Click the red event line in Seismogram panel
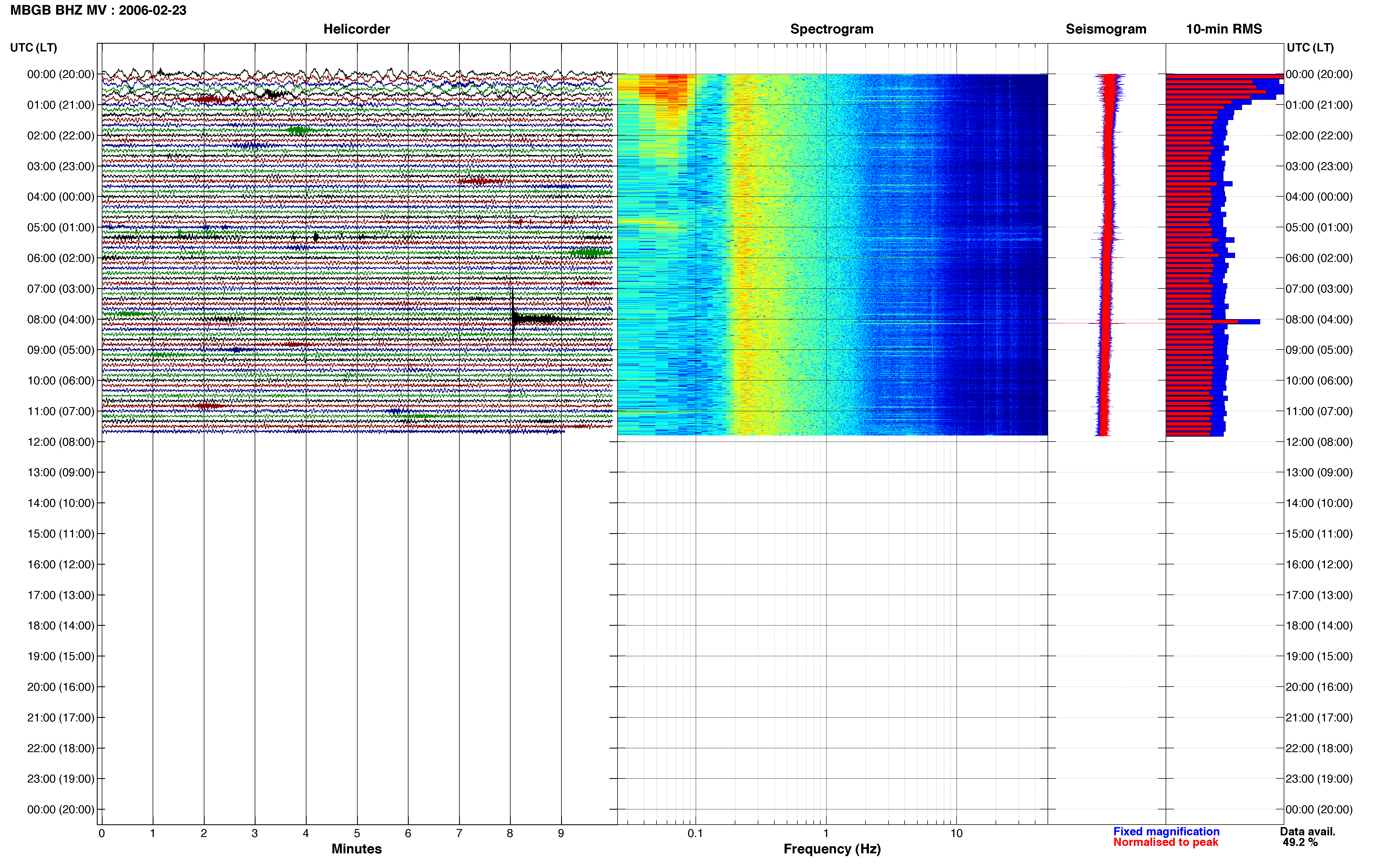This screenshot has width=1388, height=868. 1106,323
